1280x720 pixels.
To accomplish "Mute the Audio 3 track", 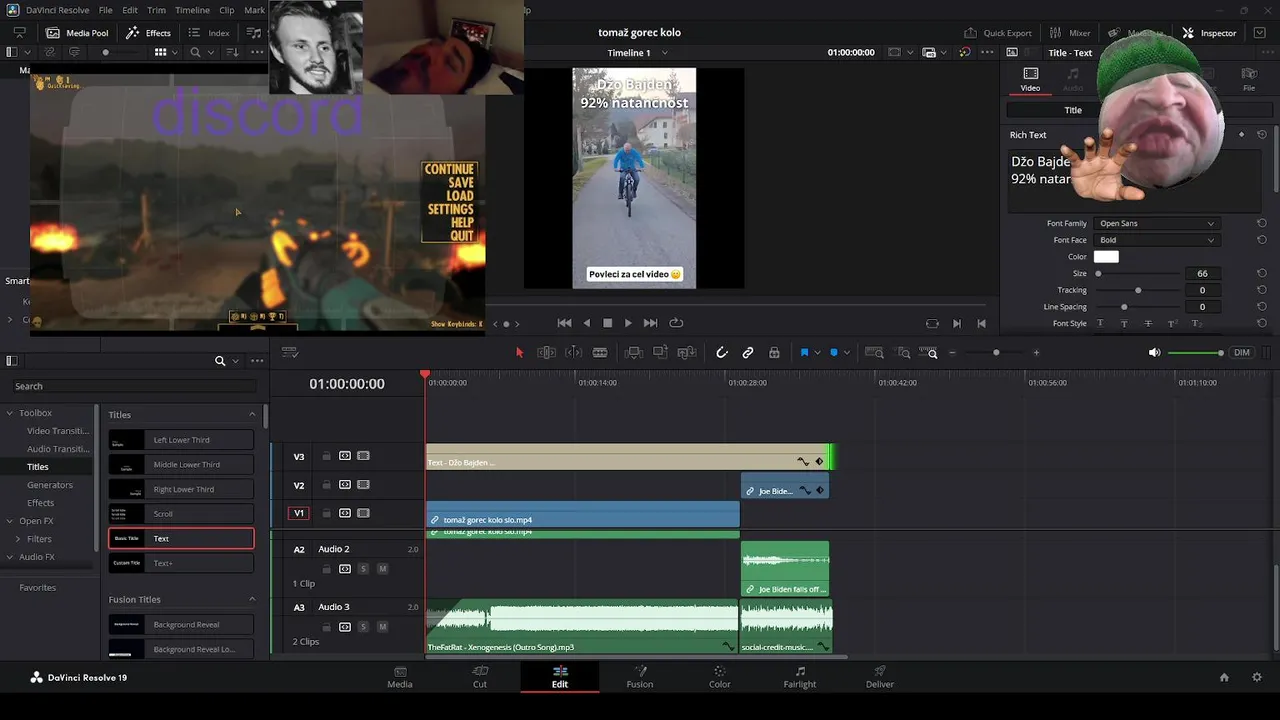I will coord(382,627).
